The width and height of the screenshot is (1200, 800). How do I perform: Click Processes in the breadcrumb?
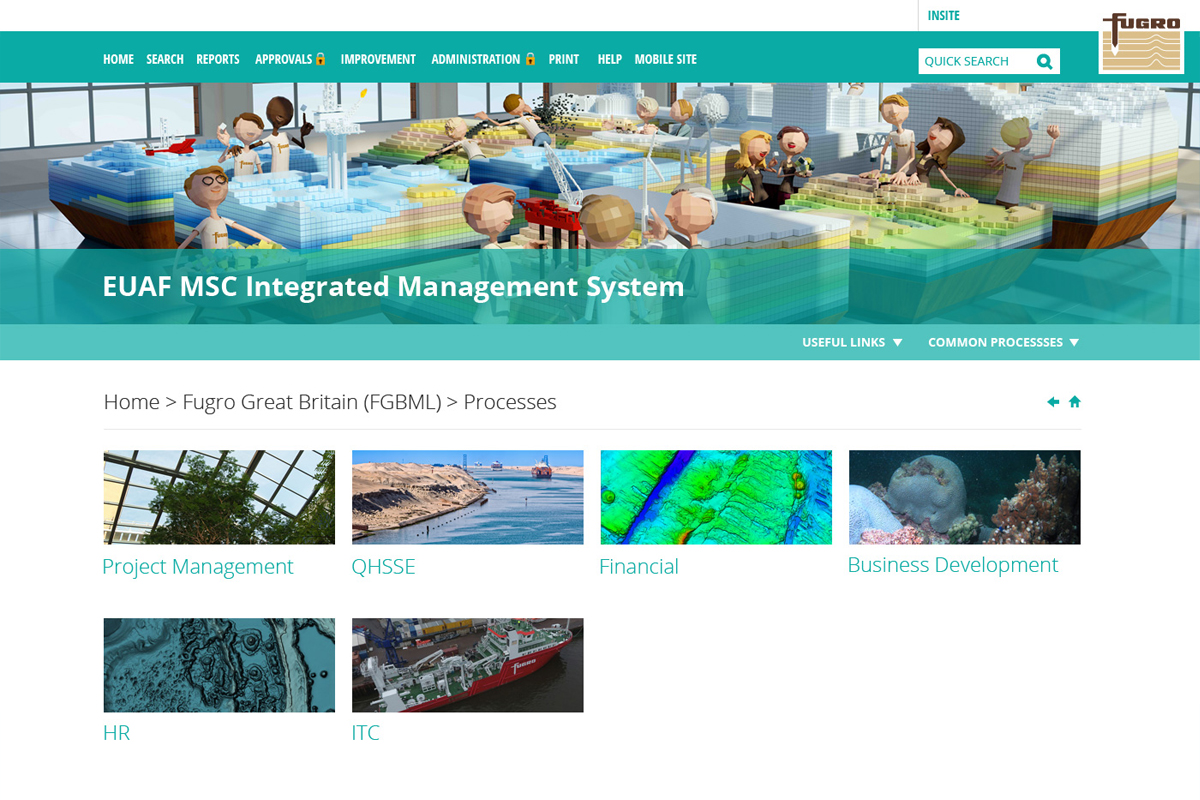[510, 402]
